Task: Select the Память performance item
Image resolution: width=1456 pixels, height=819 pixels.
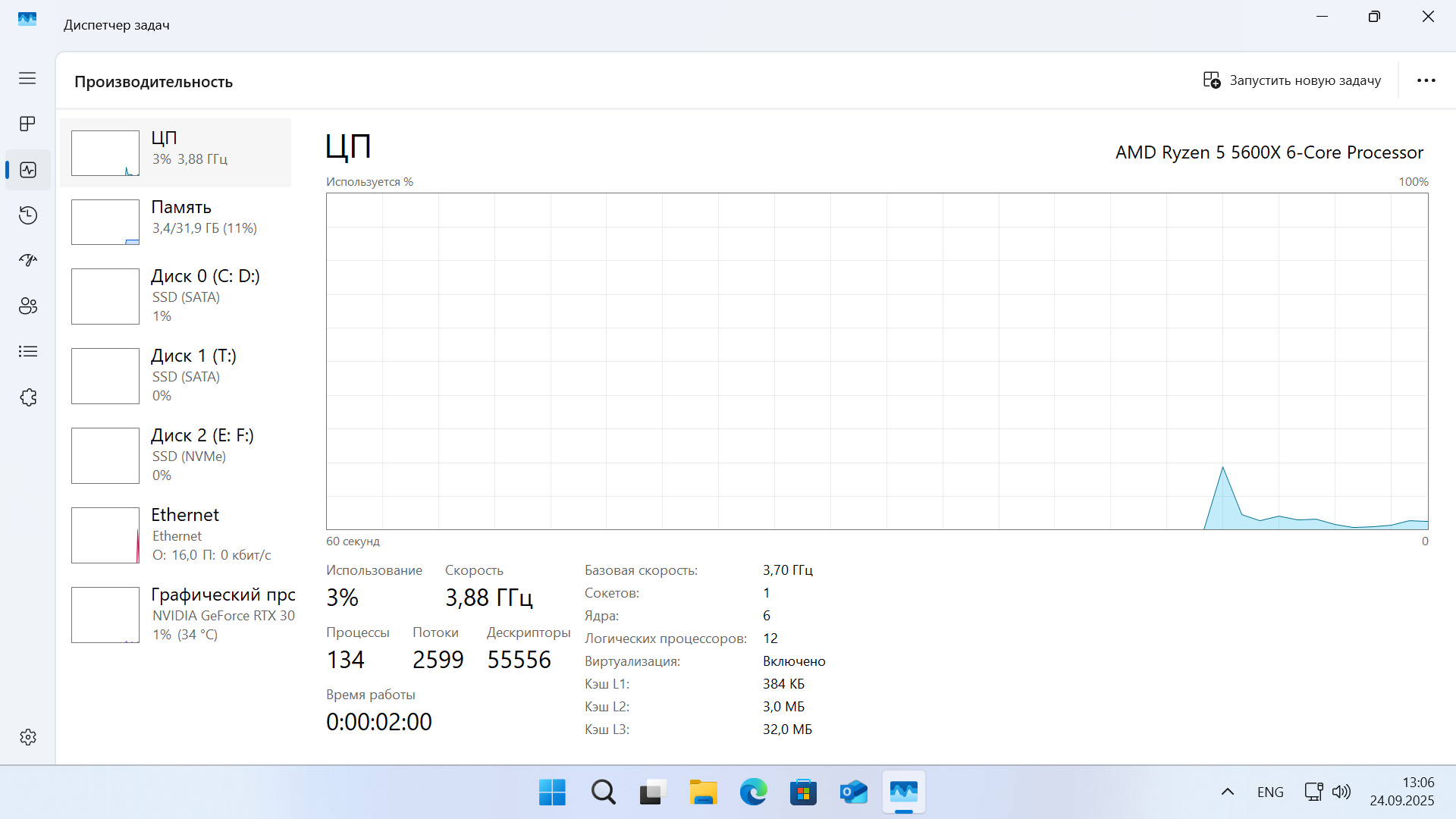Action: click(176, 221)
